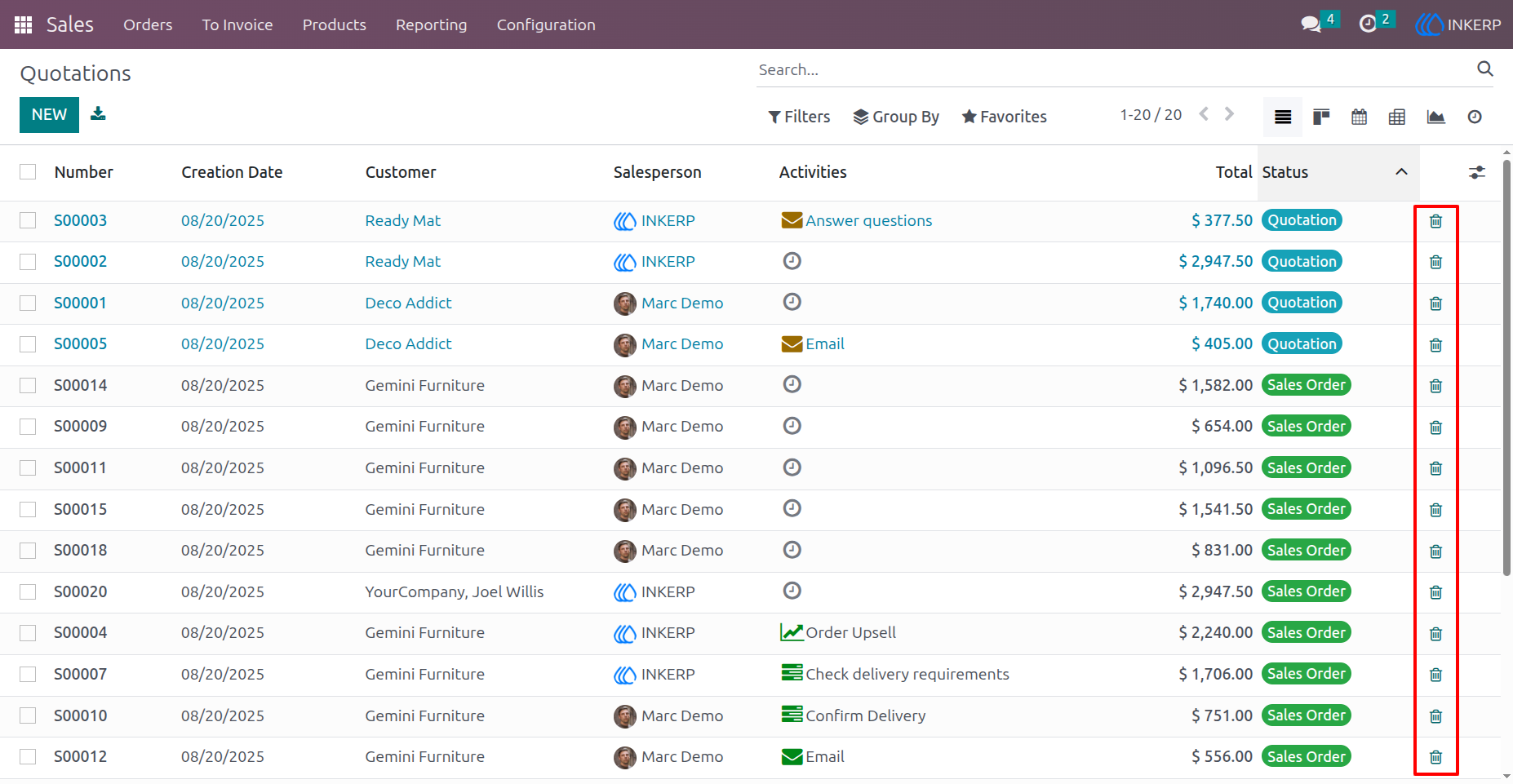
Task: Toggle sort on the Status column header
Action: click(x=1338, y=172)
